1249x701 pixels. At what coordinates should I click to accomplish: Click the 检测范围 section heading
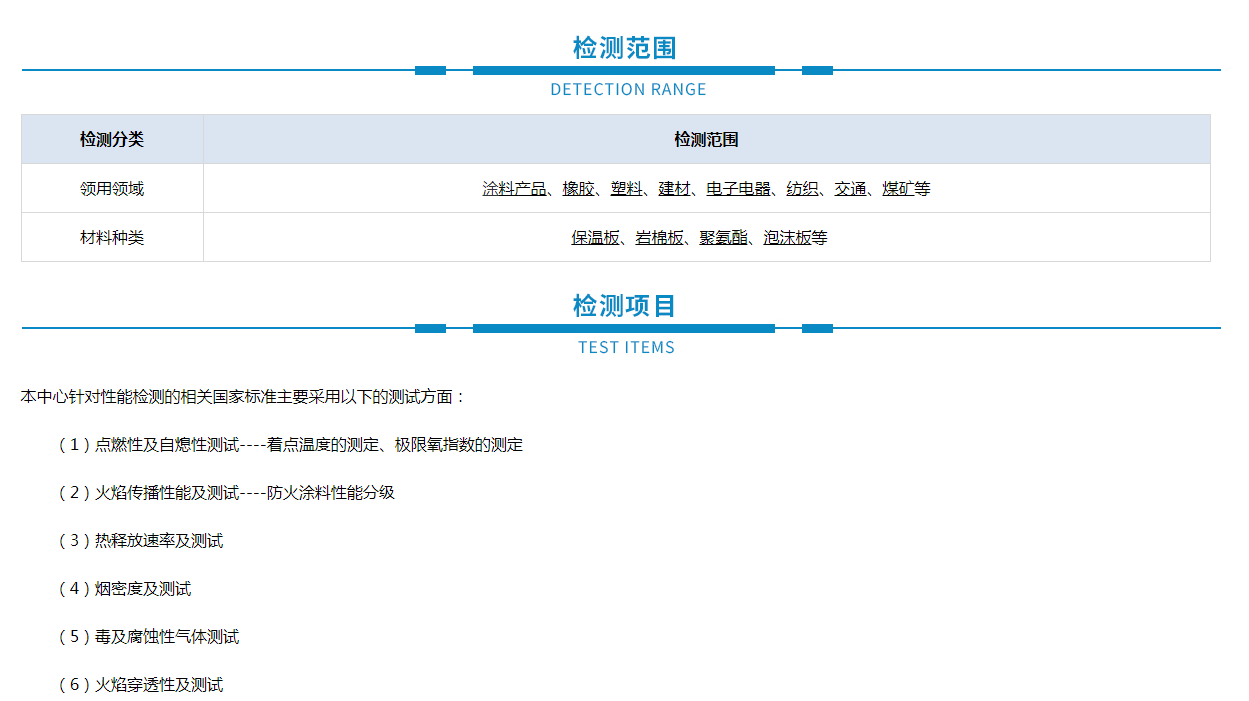point(624,47)
